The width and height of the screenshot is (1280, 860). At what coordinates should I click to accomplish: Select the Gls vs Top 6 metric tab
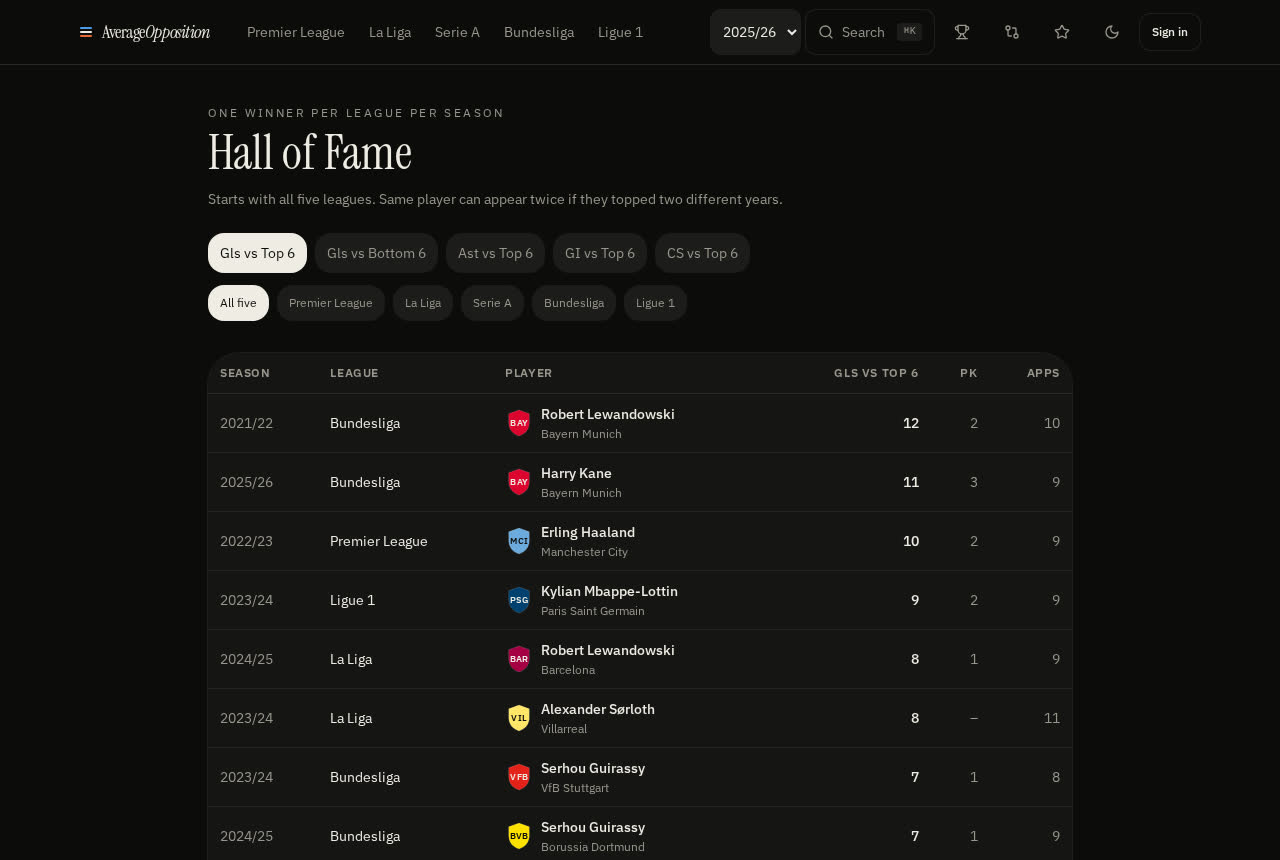pyautogui.click(x=257, y=253)
